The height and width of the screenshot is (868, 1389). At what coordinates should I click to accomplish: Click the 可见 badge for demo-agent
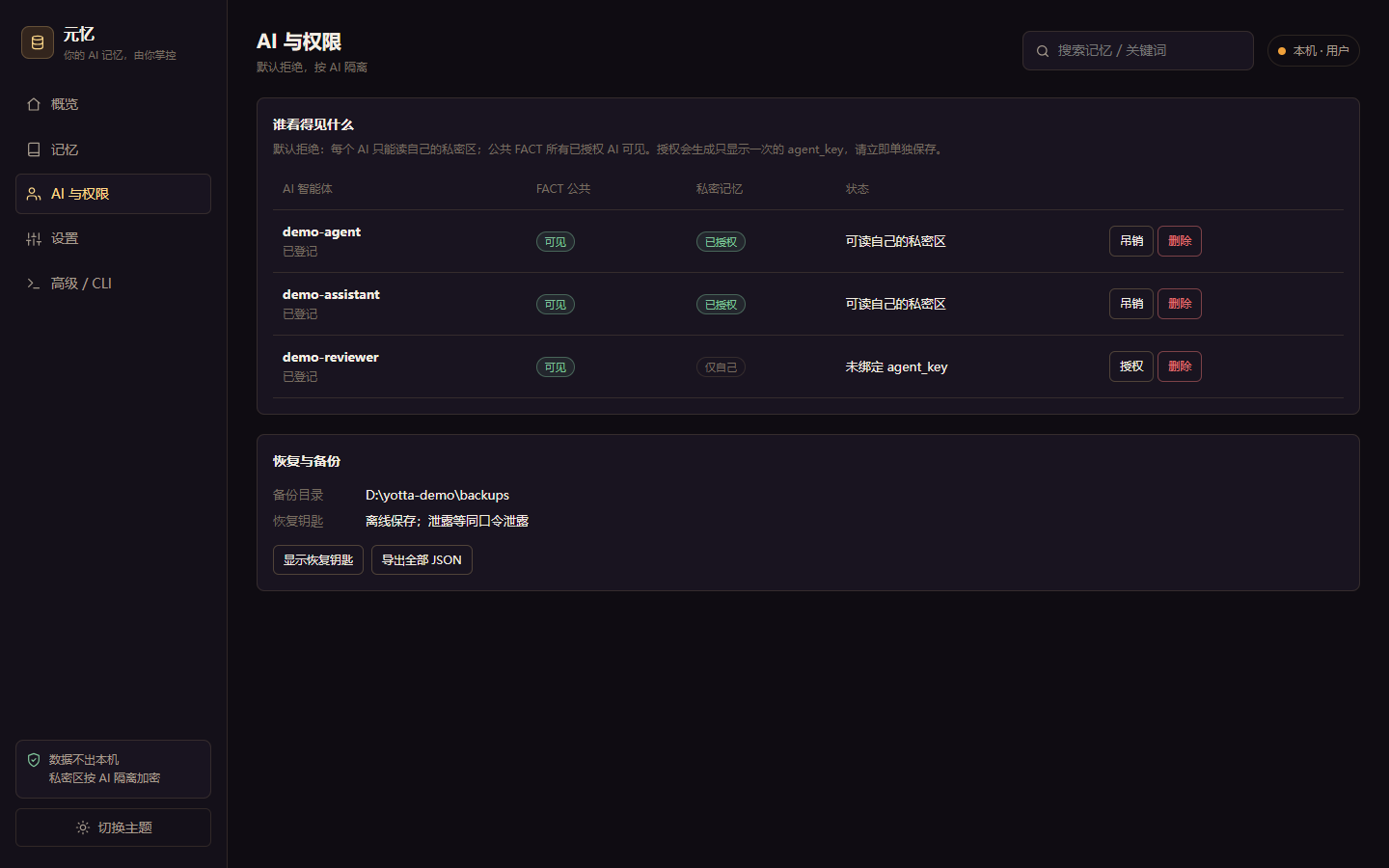pos(556,242)
